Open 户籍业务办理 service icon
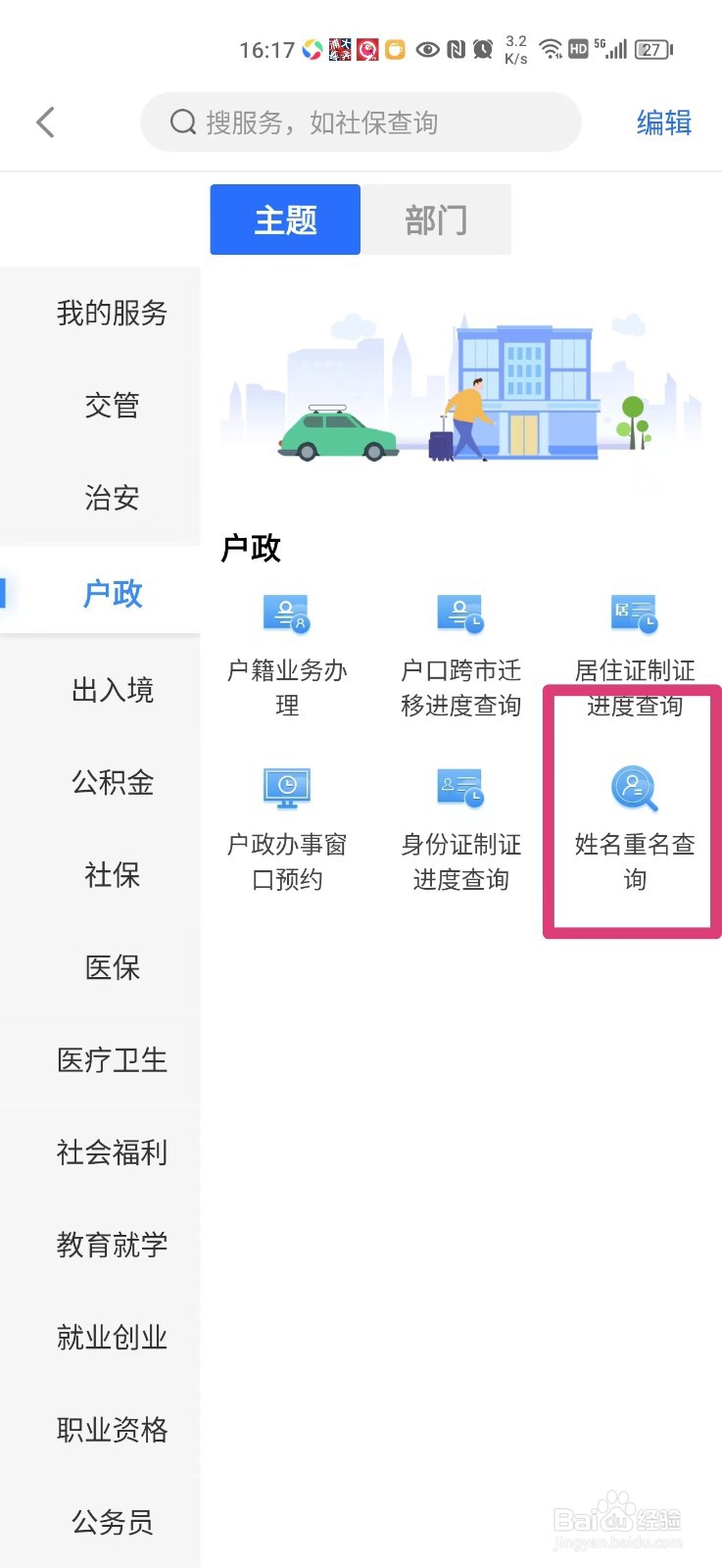This screenshot has width=722, height=1568. point(287,613)
